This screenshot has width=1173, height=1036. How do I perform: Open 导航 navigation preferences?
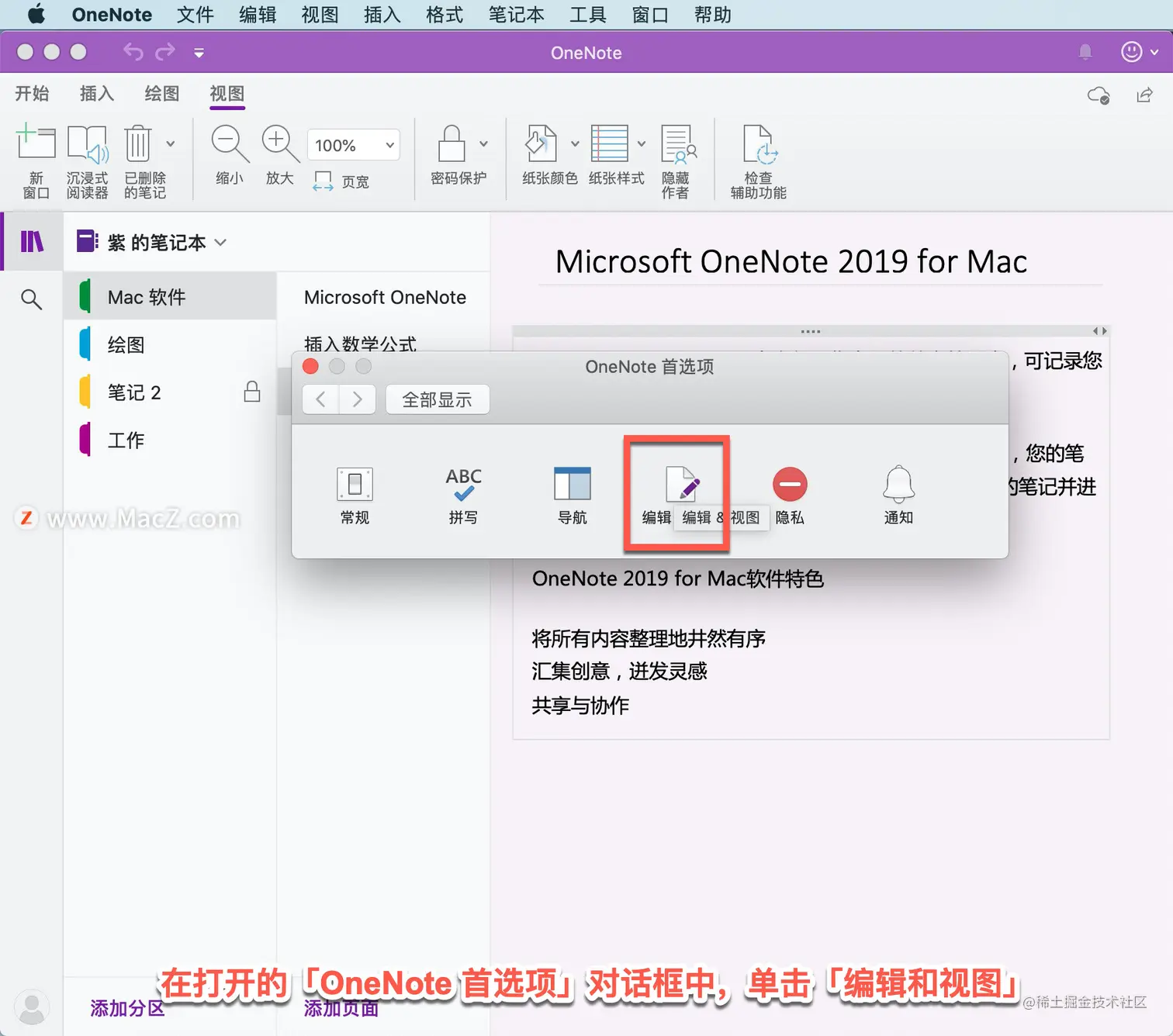[x=573, y=496]
